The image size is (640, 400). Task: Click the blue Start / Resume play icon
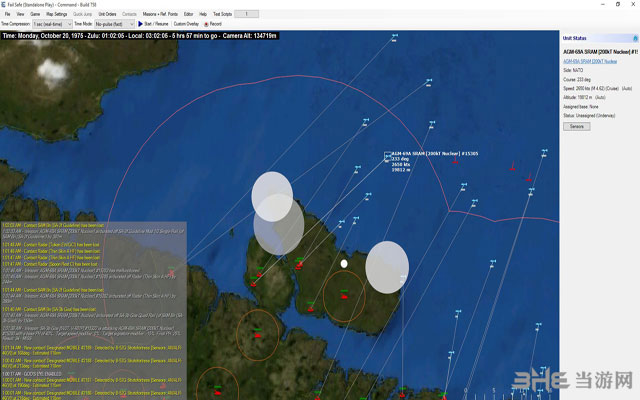click(x=140, y=24)
